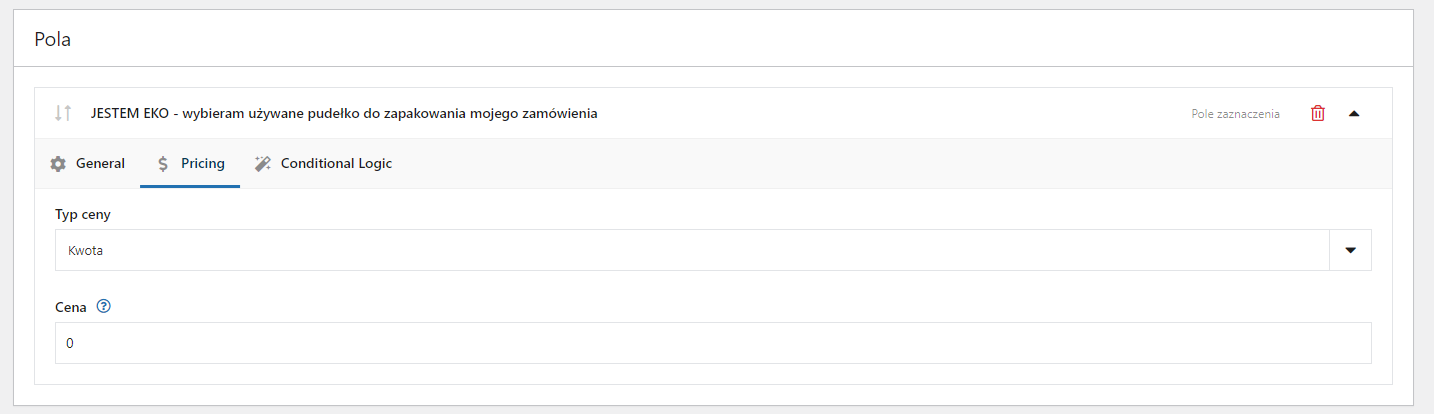Image resolution: width=1434 pixels, height=414 pixels.
Task: Click the red trash delete icon
Action: (1318, 113)
